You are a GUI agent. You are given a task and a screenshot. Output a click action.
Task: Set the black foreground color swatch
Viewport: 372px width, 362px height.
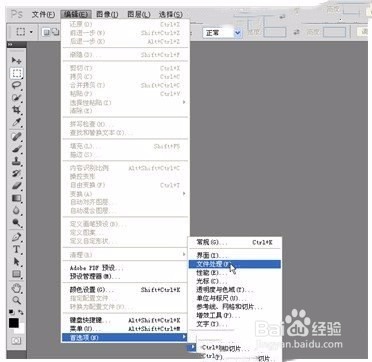[x=14, y=323]
